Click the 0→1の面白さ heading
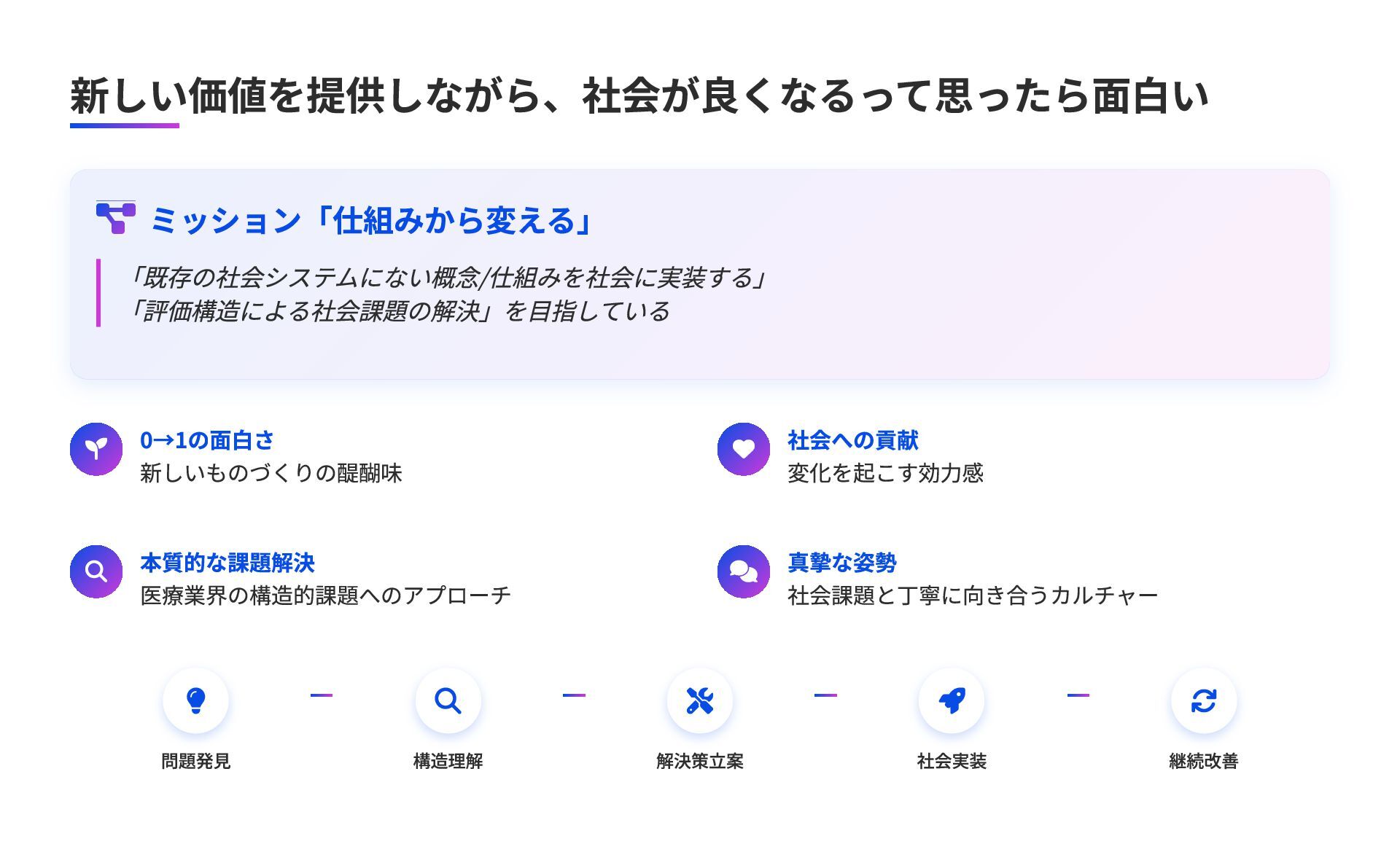 tap(207, 440)
